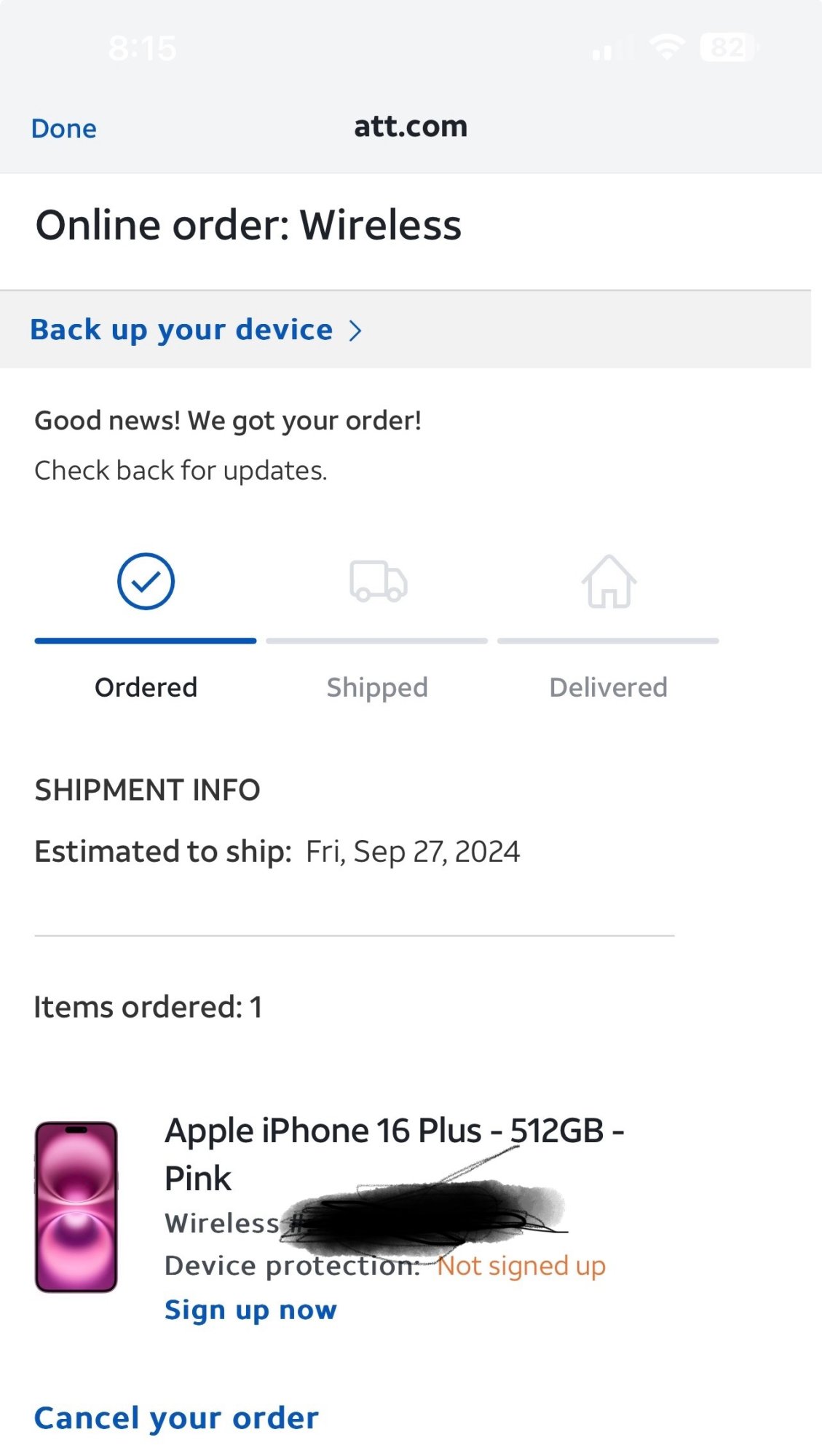Open the Back up your device link
Viewport: 822px width, 1456px height.
point(181,330)
